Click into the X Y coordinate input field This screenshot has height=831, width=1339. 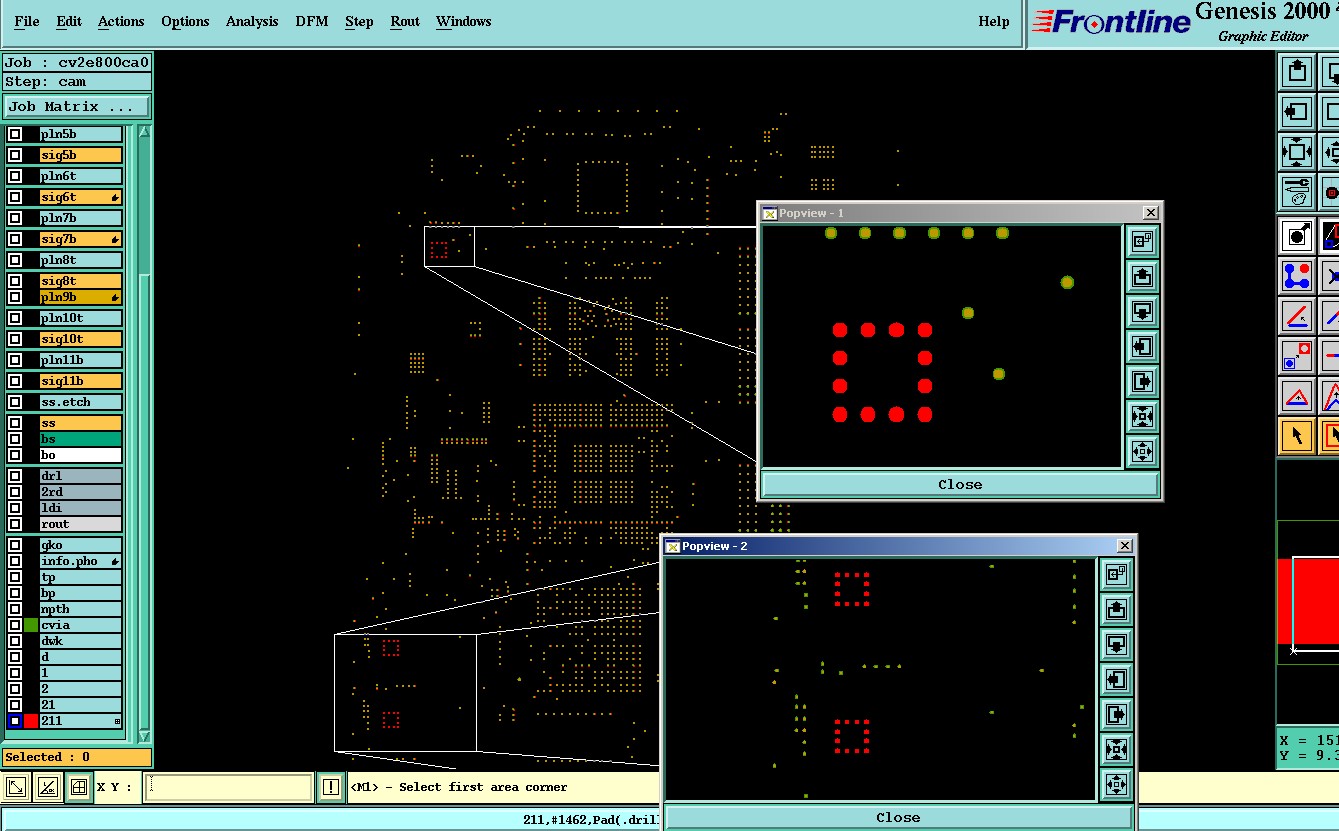pos(228,787)
